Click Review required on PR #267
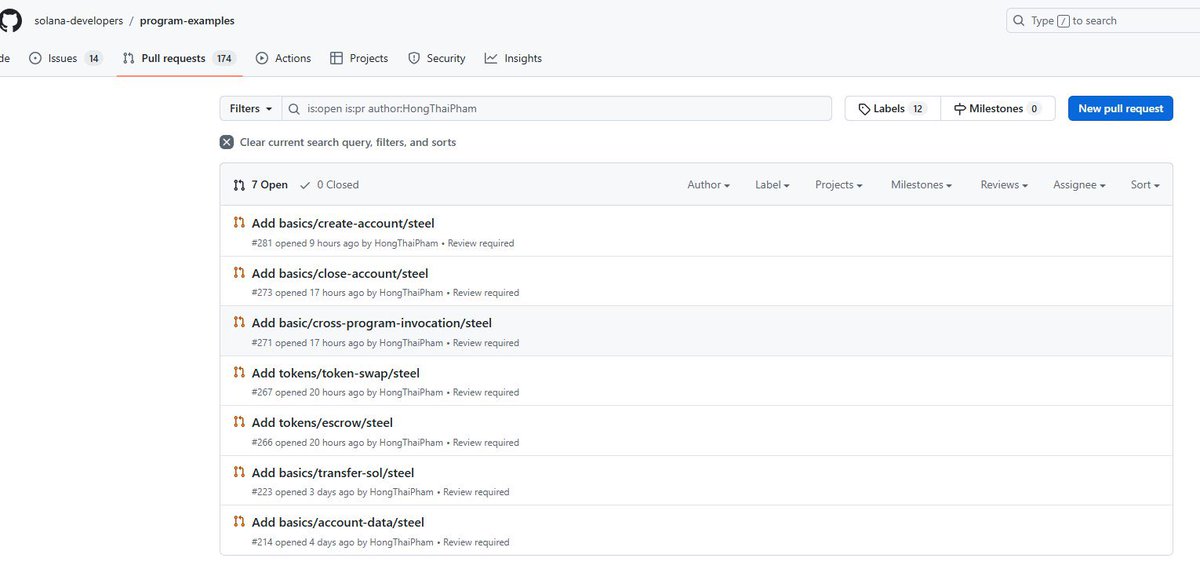Screen dimensions: 1200x569 click(x=486, y=393)
